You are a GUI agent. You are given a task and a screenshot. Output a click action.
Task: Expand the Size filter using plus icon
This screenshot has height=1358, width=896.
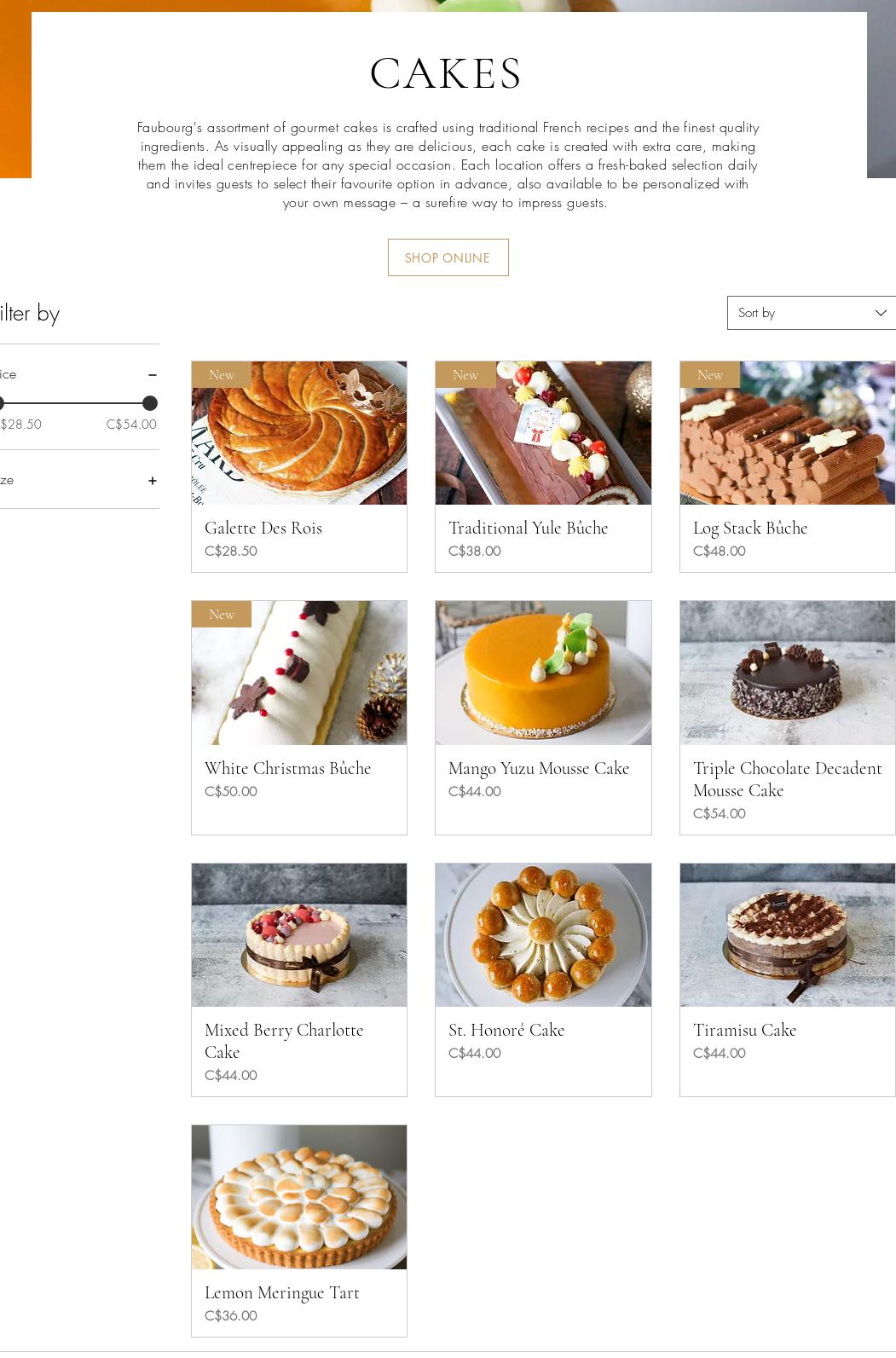point(152,481)
